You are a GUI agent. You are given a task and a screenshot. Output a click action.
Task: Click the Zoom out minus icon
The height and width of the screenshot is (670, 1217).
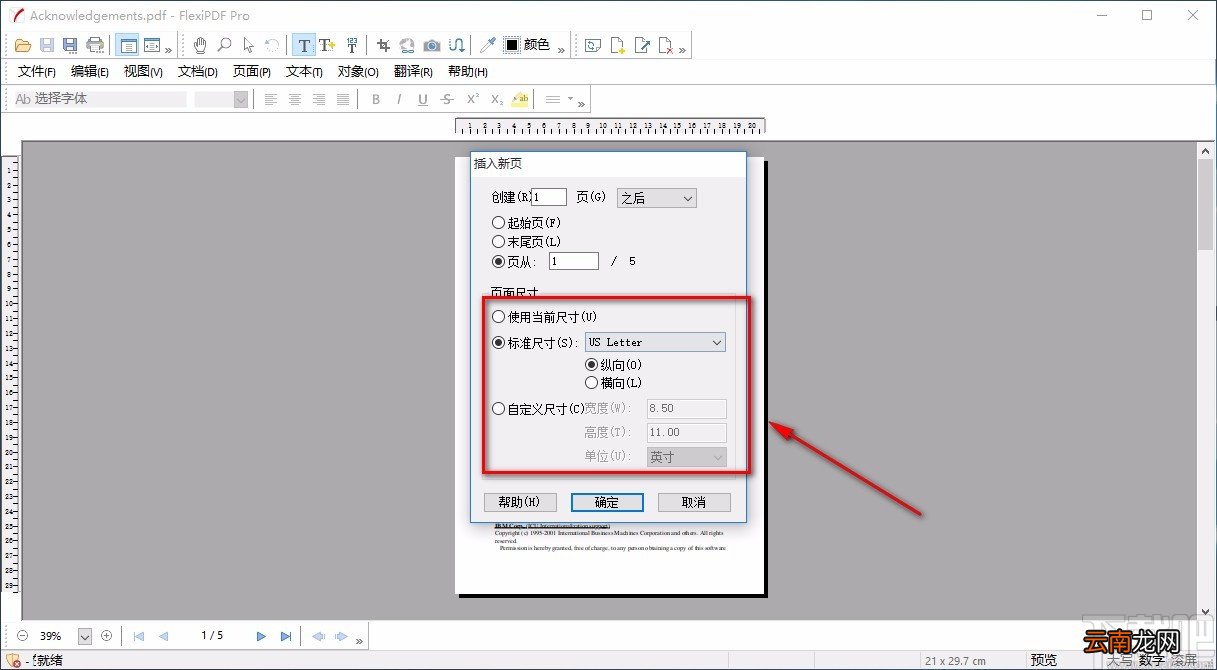click(x=24, y=635)
